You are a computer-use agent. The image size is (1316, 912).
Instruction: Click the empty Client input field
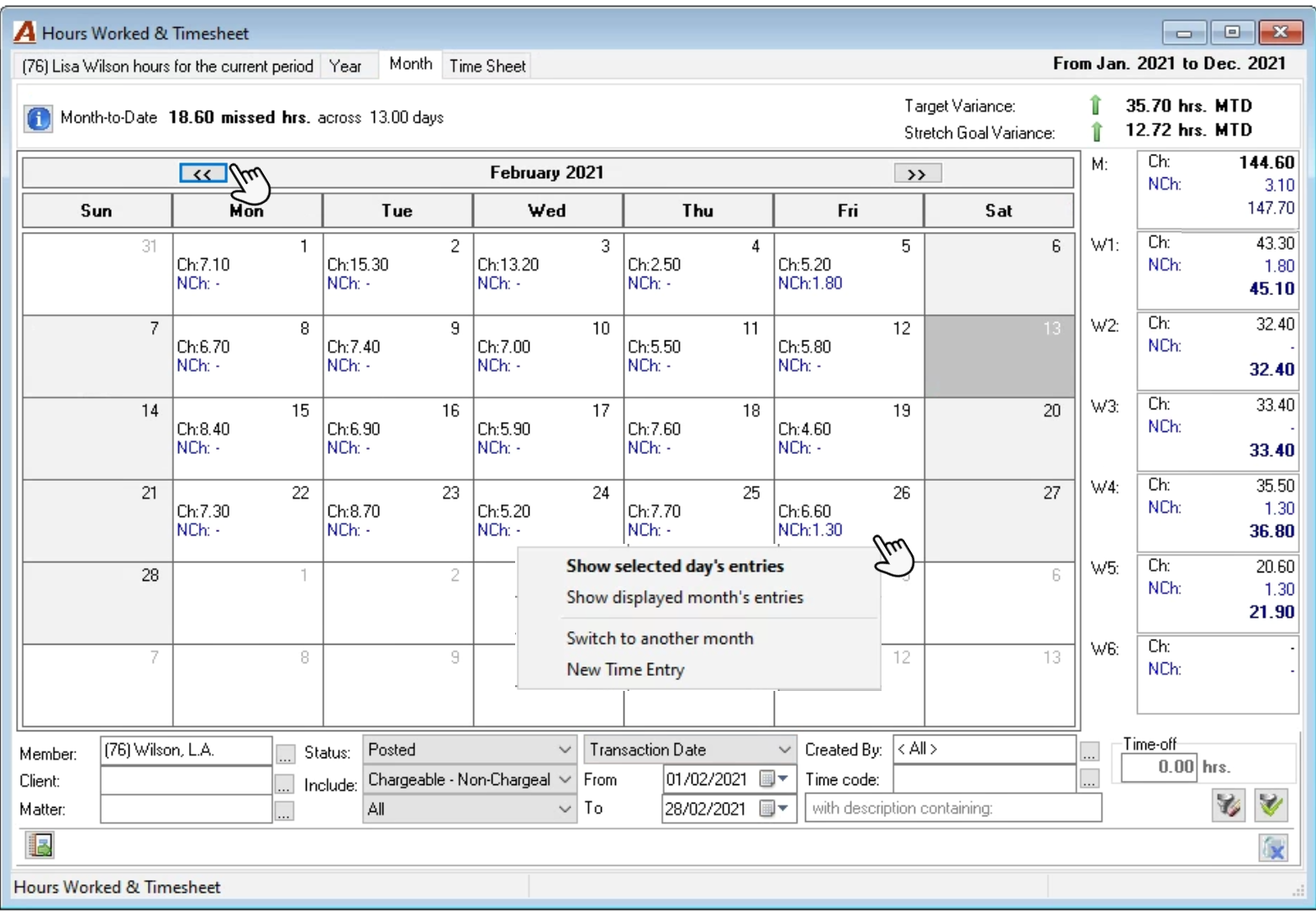coord(186,781)
